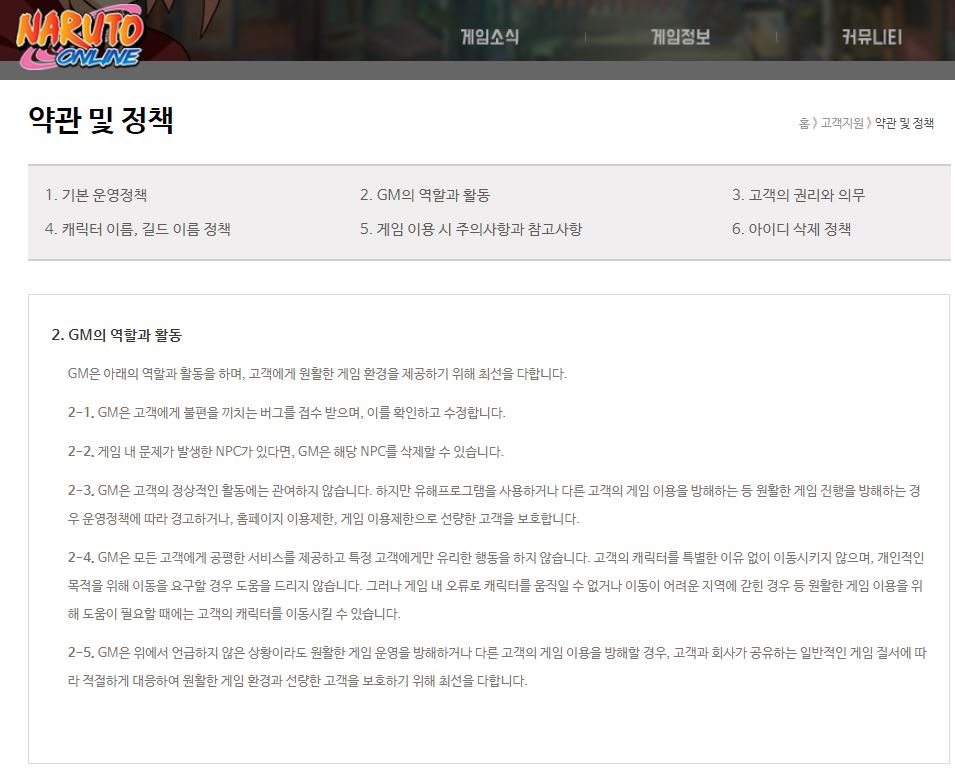Click the clause 2-4 paragraph's first line
Viewport: 955px width, 770px height.
pos(496,557)
